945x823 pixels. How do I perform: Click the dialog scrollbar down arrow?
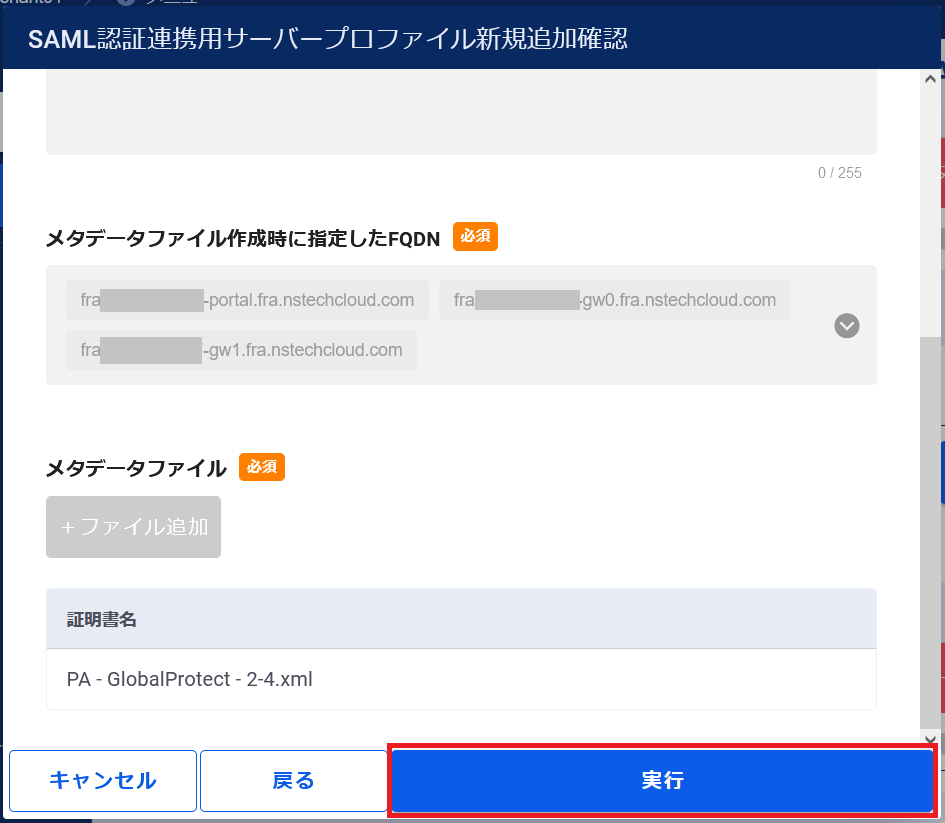coord(930,739)
